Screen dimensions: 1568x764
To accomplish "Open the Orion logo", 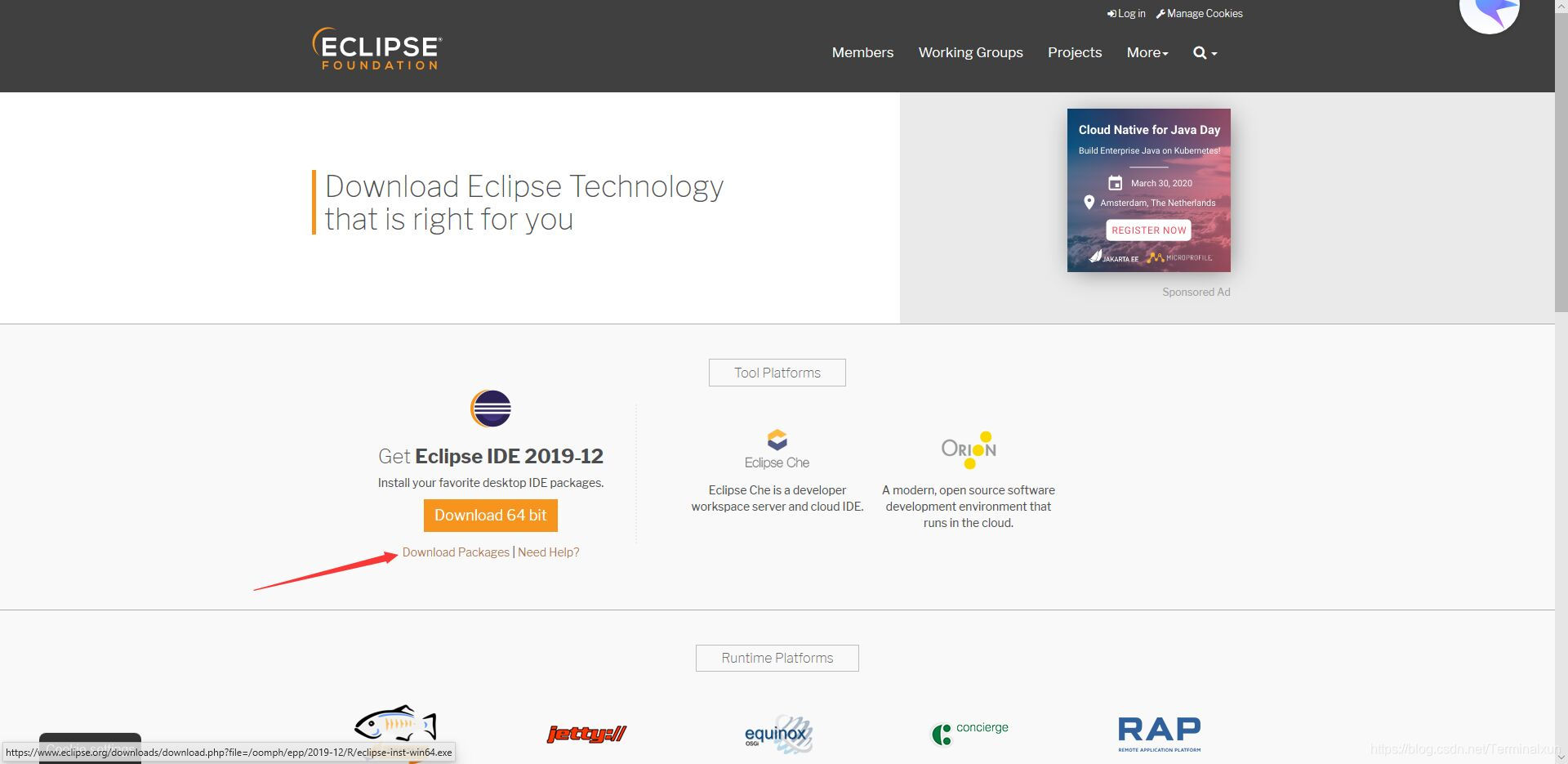I will (969, 449).
